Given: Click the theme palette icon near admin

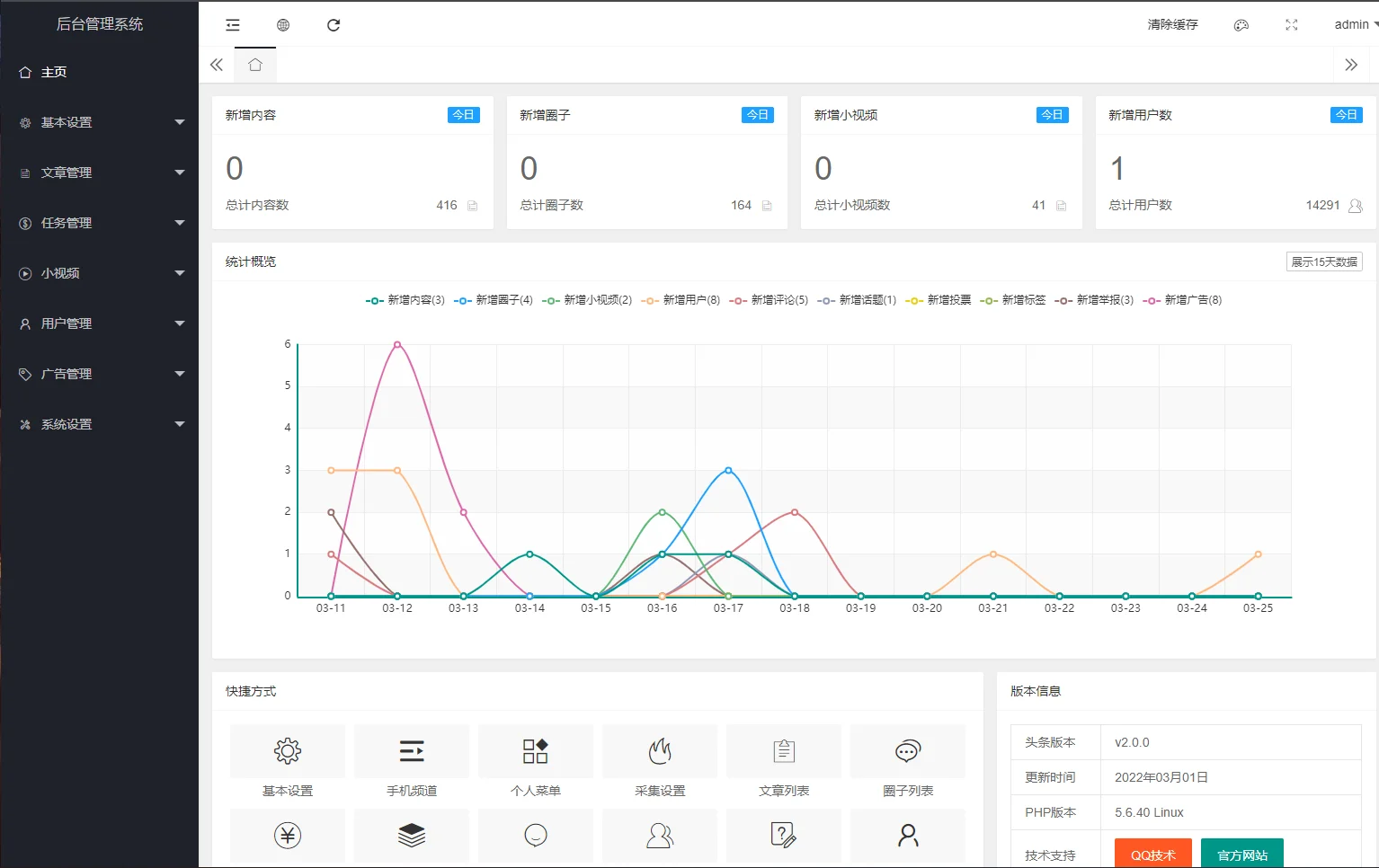Looking at the screenshot, I should point(1241,24).
